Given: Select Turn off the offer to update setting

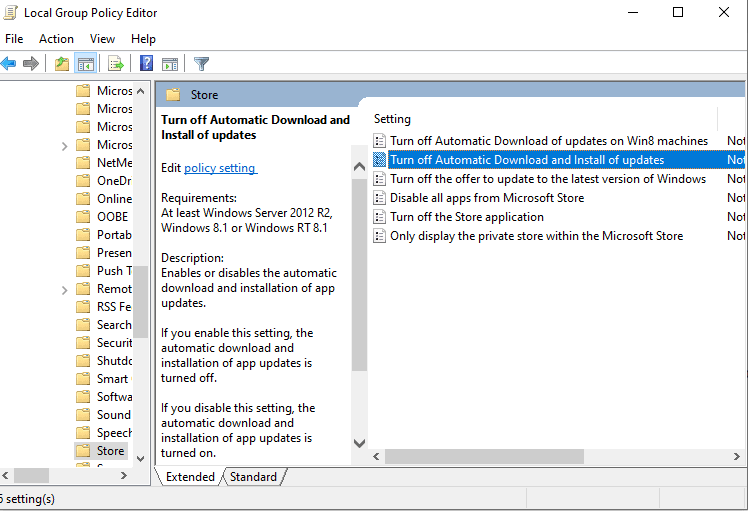Looking at the screenshot, I should click(x=548, y=179).
